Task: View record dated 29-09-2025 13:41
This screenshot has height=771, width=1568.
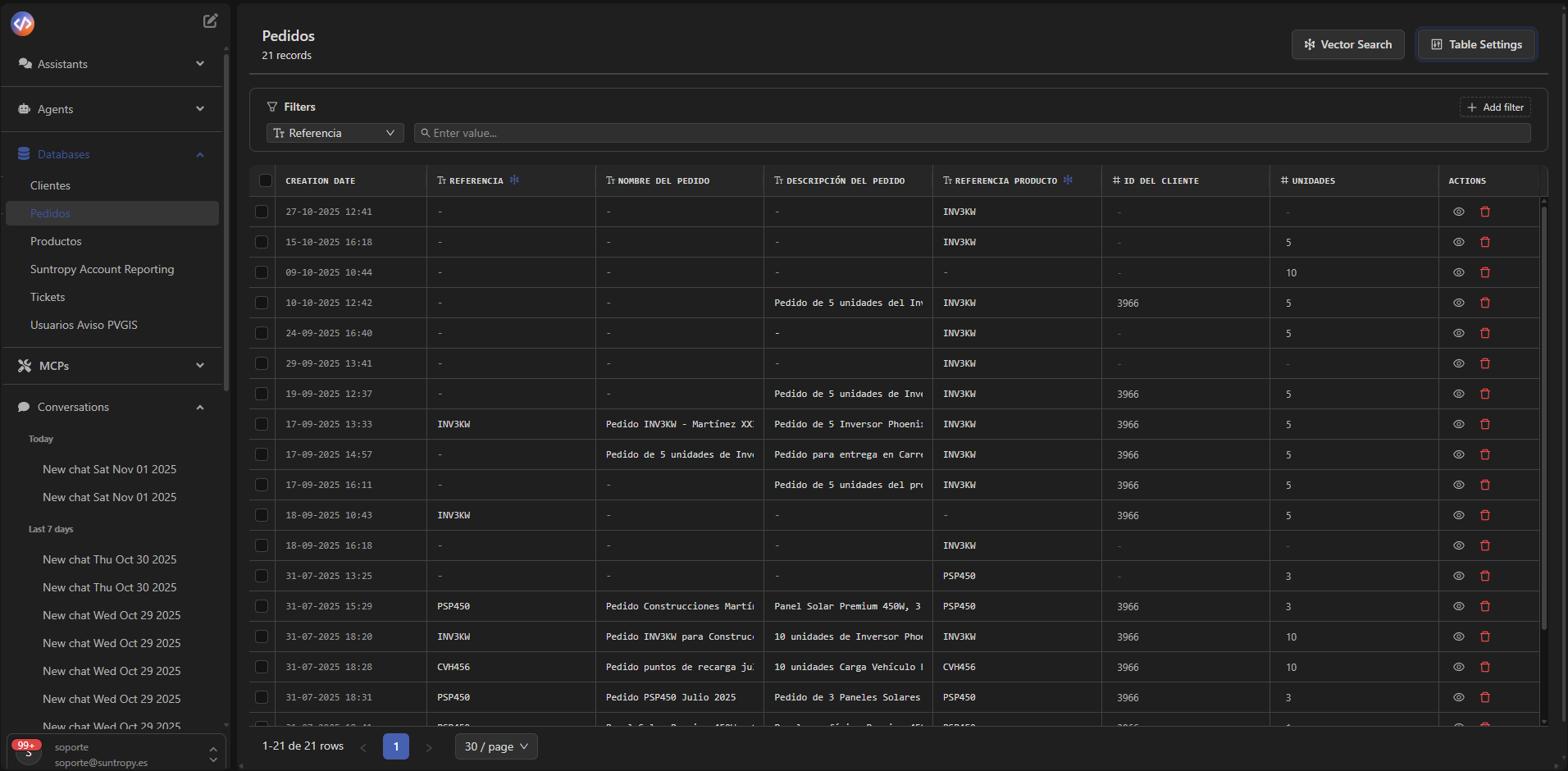Action: point(1459,363)
